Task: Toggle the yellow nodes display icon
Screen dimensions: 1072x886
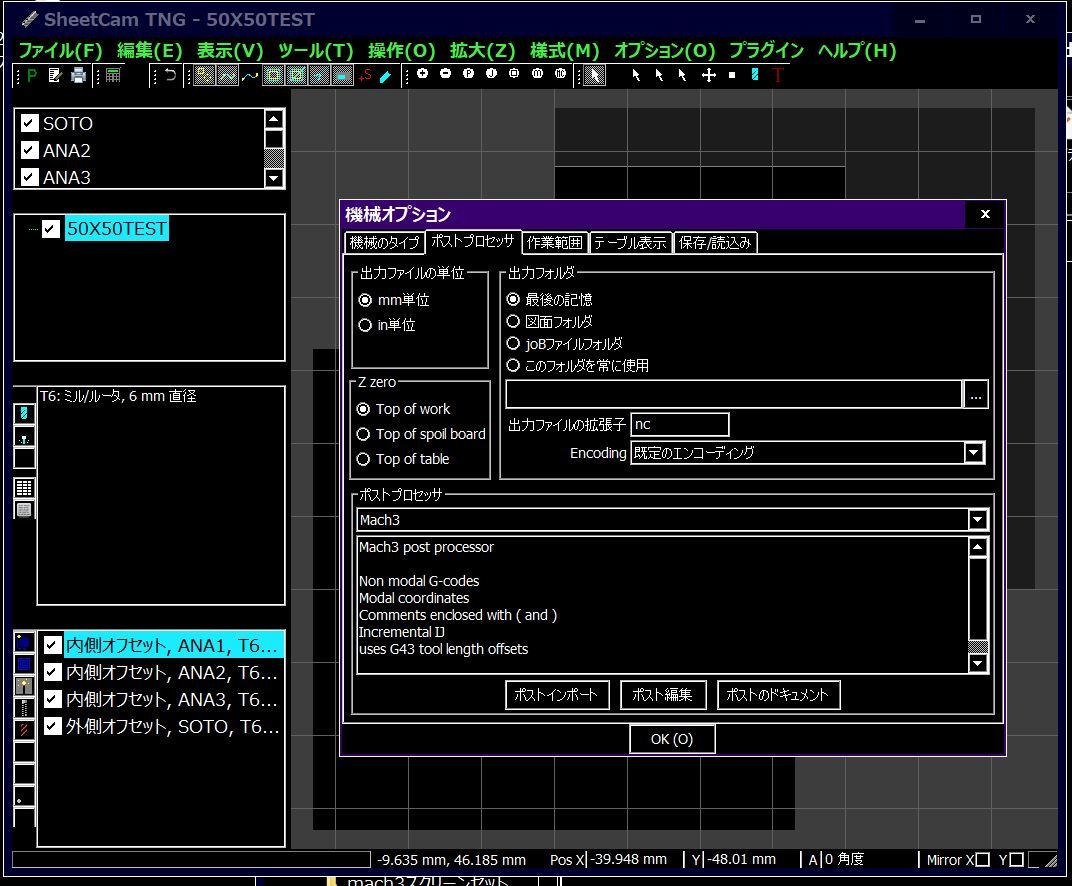Action: 204,75
